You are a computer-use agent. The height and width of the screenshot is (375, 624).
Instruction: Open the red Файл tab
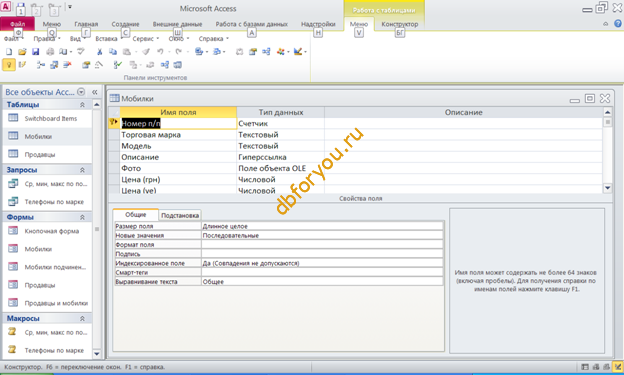[x=18, y=24]
